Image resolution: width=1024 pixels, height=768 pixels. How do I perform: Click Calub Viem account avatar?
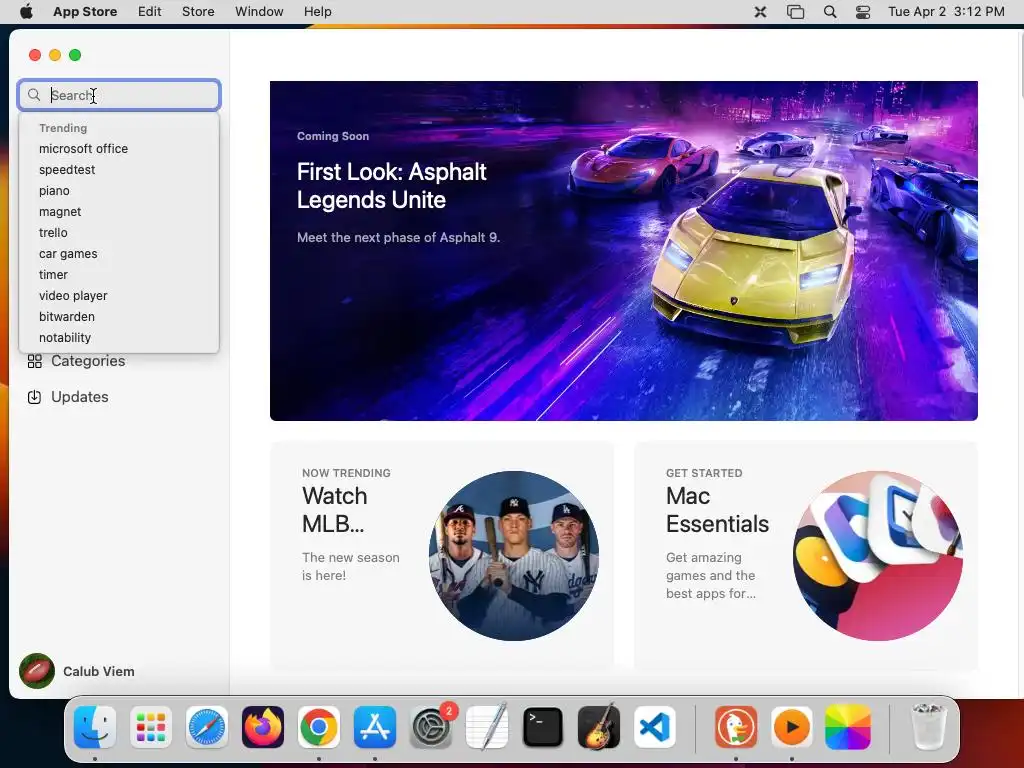(37, 671)
